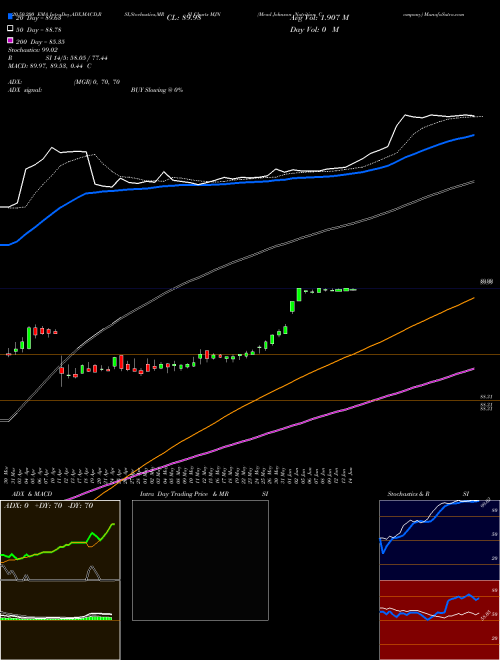This screenshot has width=500, height=660.
Task: Click the 'ADX & MACD' panel title
Action: click(x=32, y=494)
